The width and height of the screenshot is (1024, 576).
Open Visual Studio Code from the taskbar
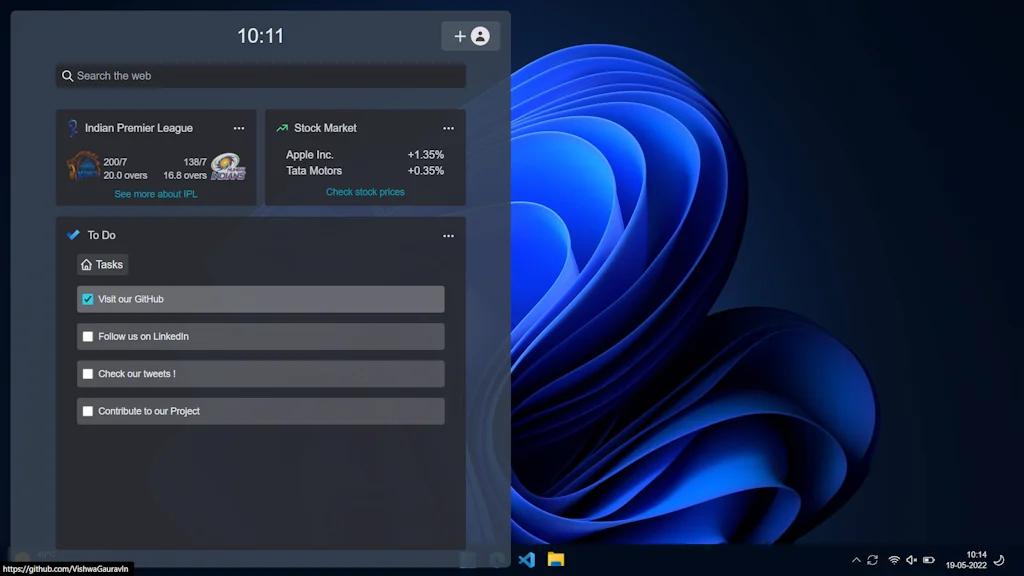[x=526, y=559]
